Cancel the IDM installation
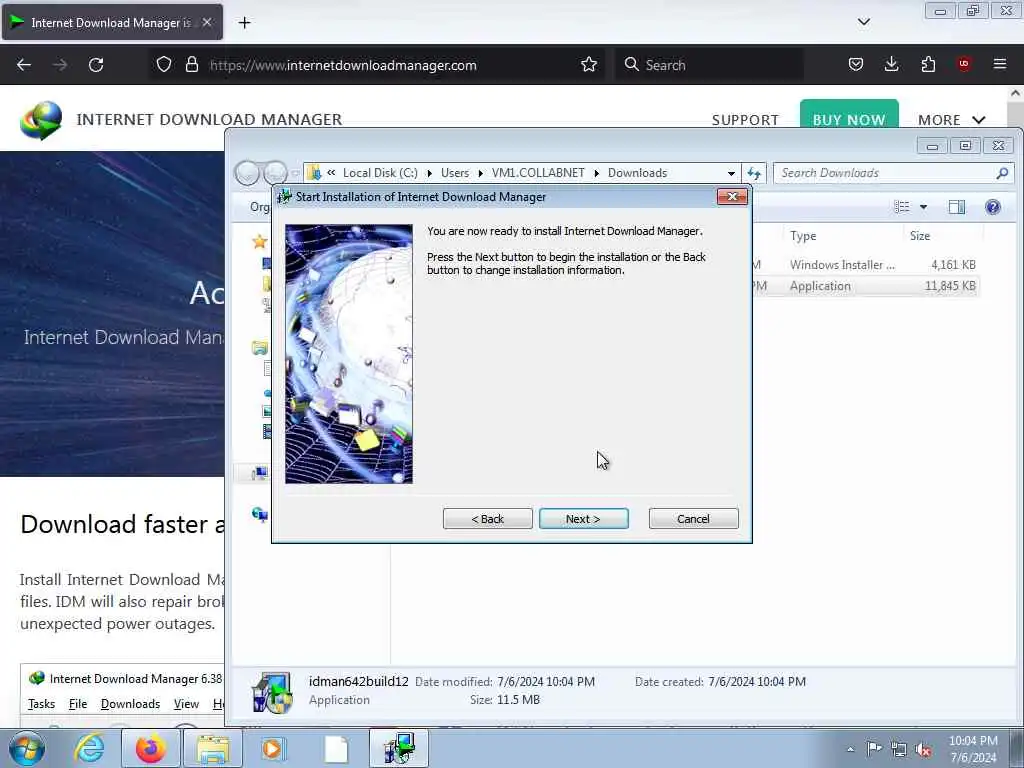 pyautogui.click(x=693, y=519)
